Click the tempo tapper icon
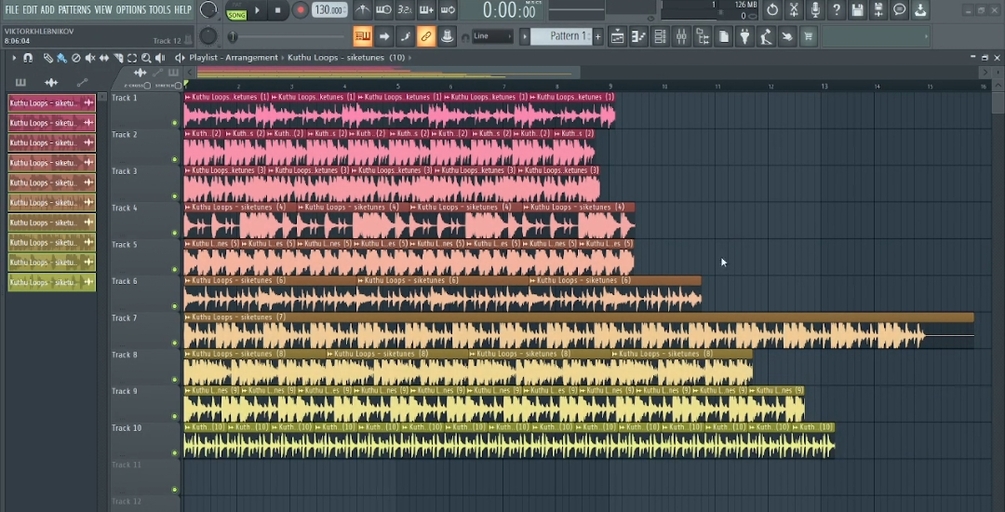1005x512 pixels. (765, 37)
